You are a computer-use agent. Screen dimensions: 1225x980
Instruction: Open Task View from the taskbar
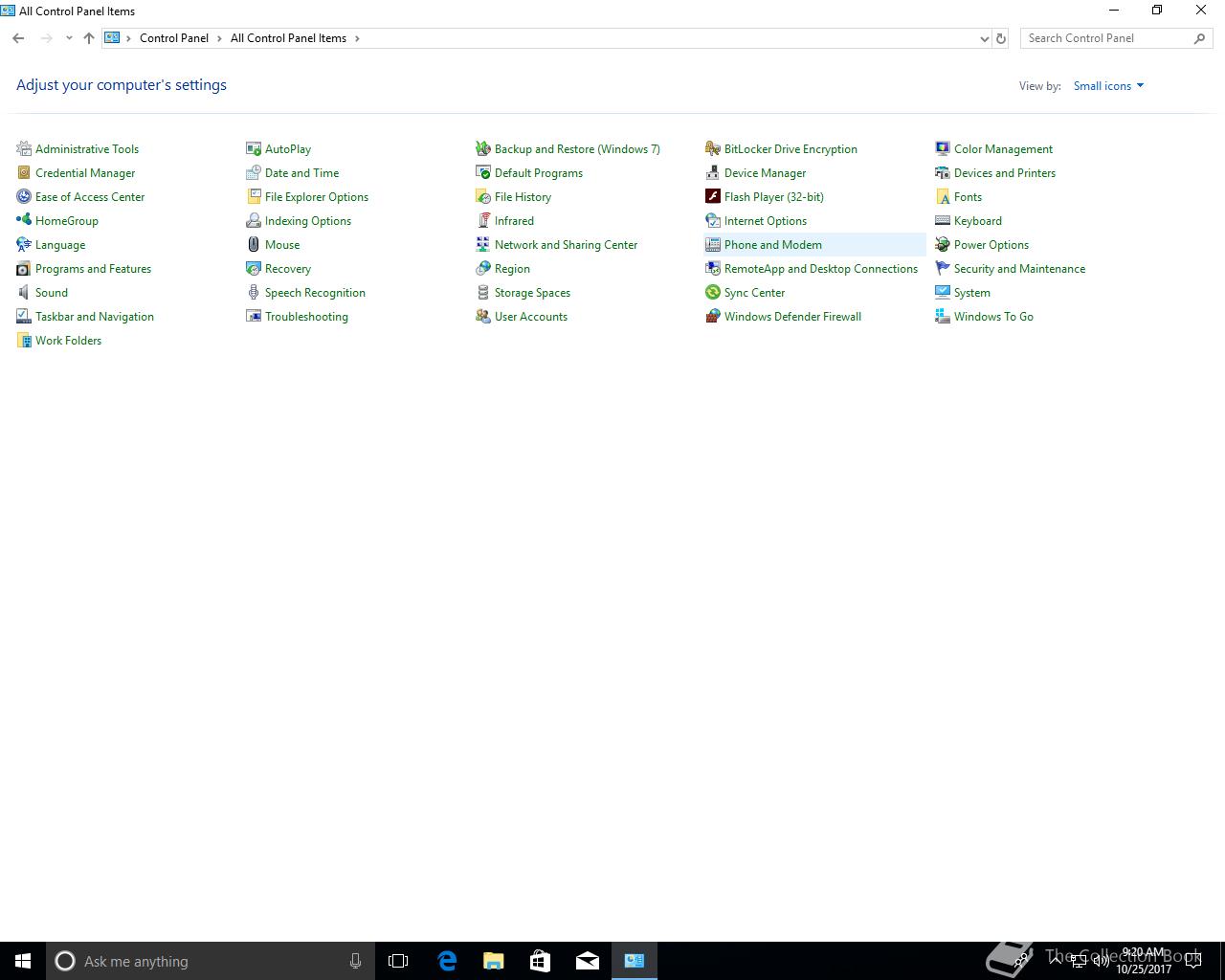pyautogui.click(x=398, y=961)
